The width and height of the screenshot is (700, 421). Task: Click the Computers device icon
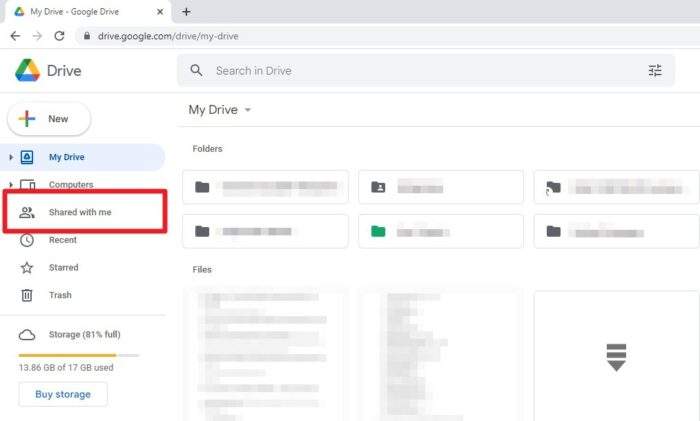tap(28, 184)
